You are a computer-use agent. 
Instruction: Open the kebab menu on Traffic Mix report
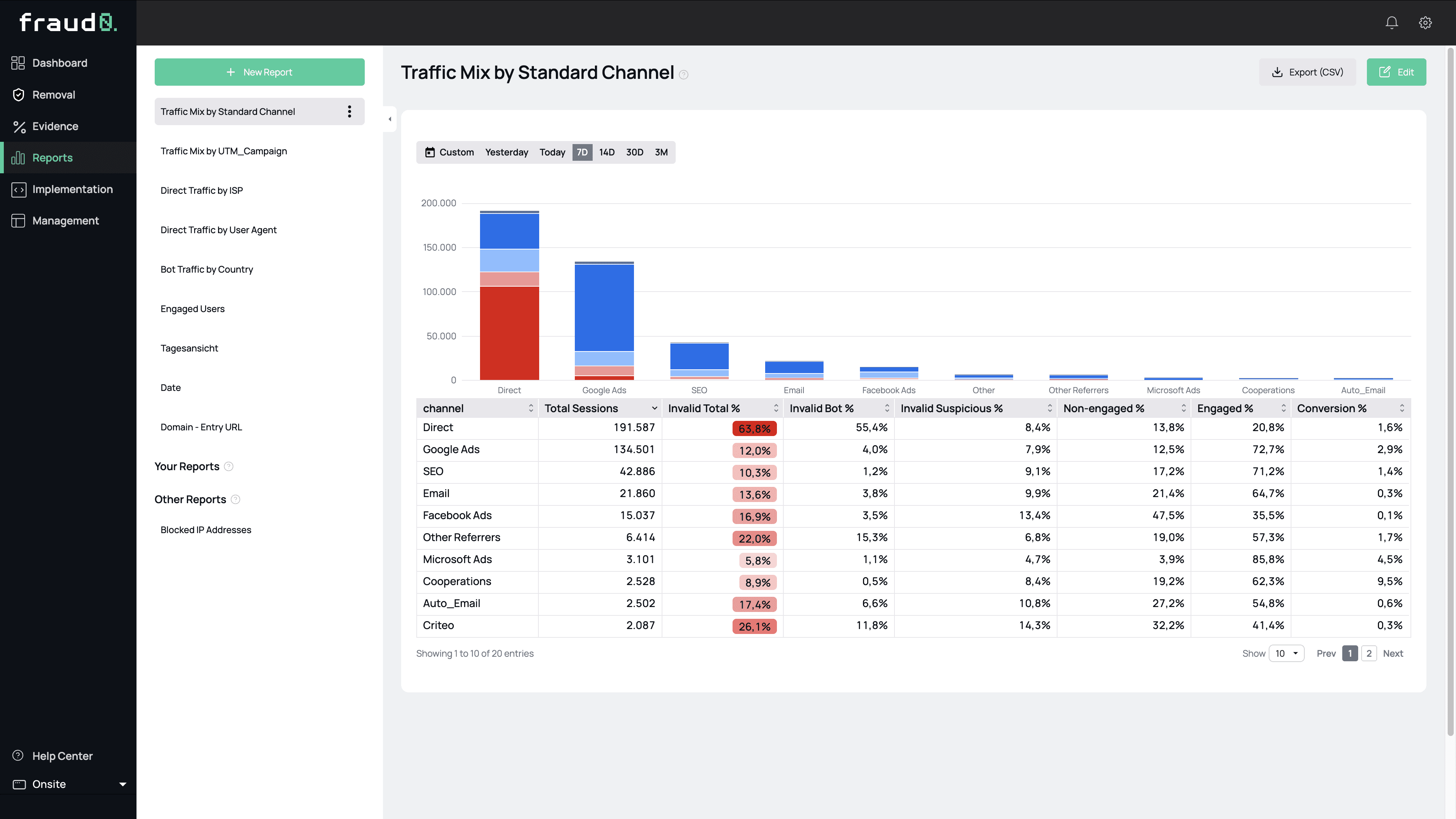pos(350,111)
